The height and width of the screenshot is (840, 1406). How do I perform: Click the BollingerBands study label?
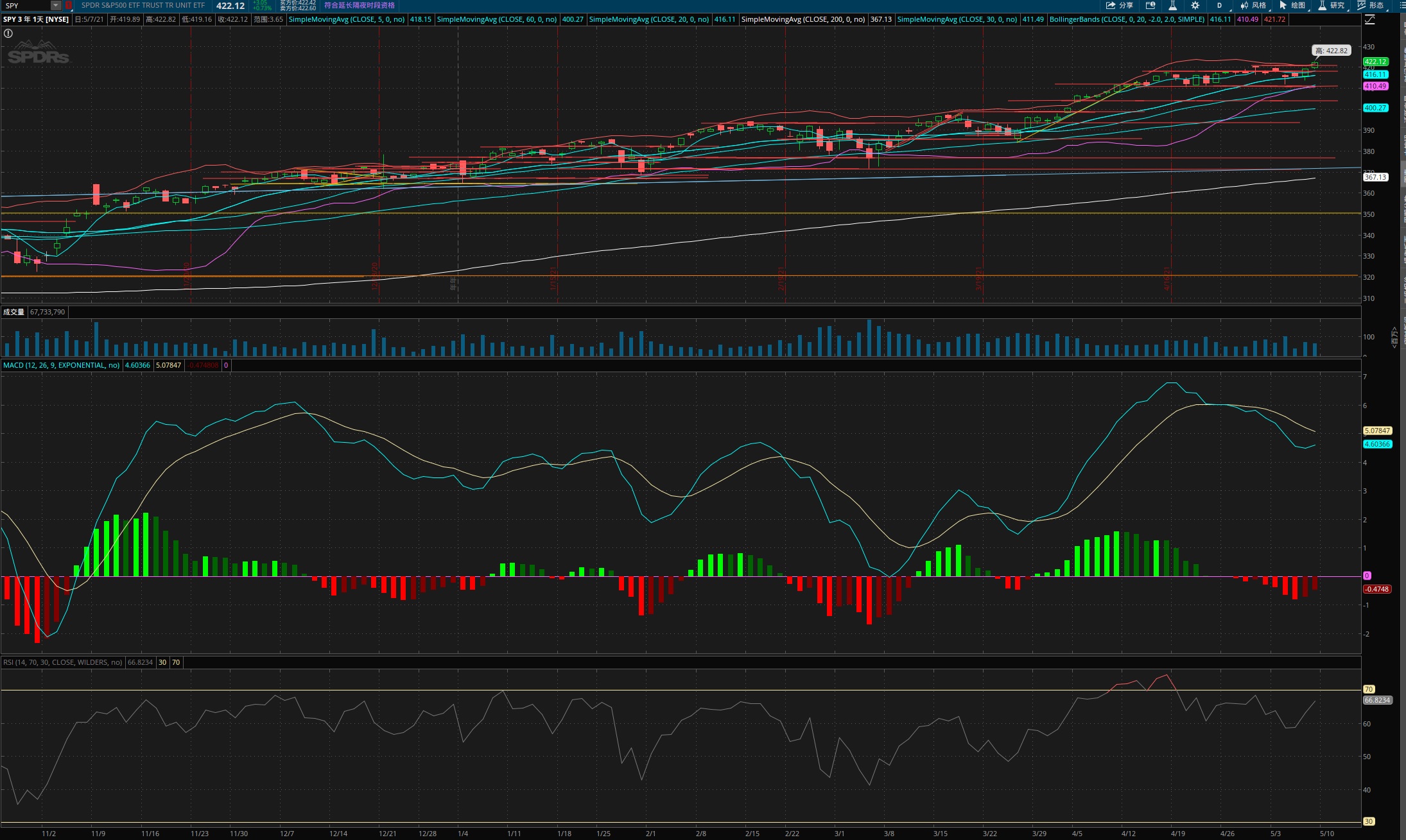pos(1127,19)
